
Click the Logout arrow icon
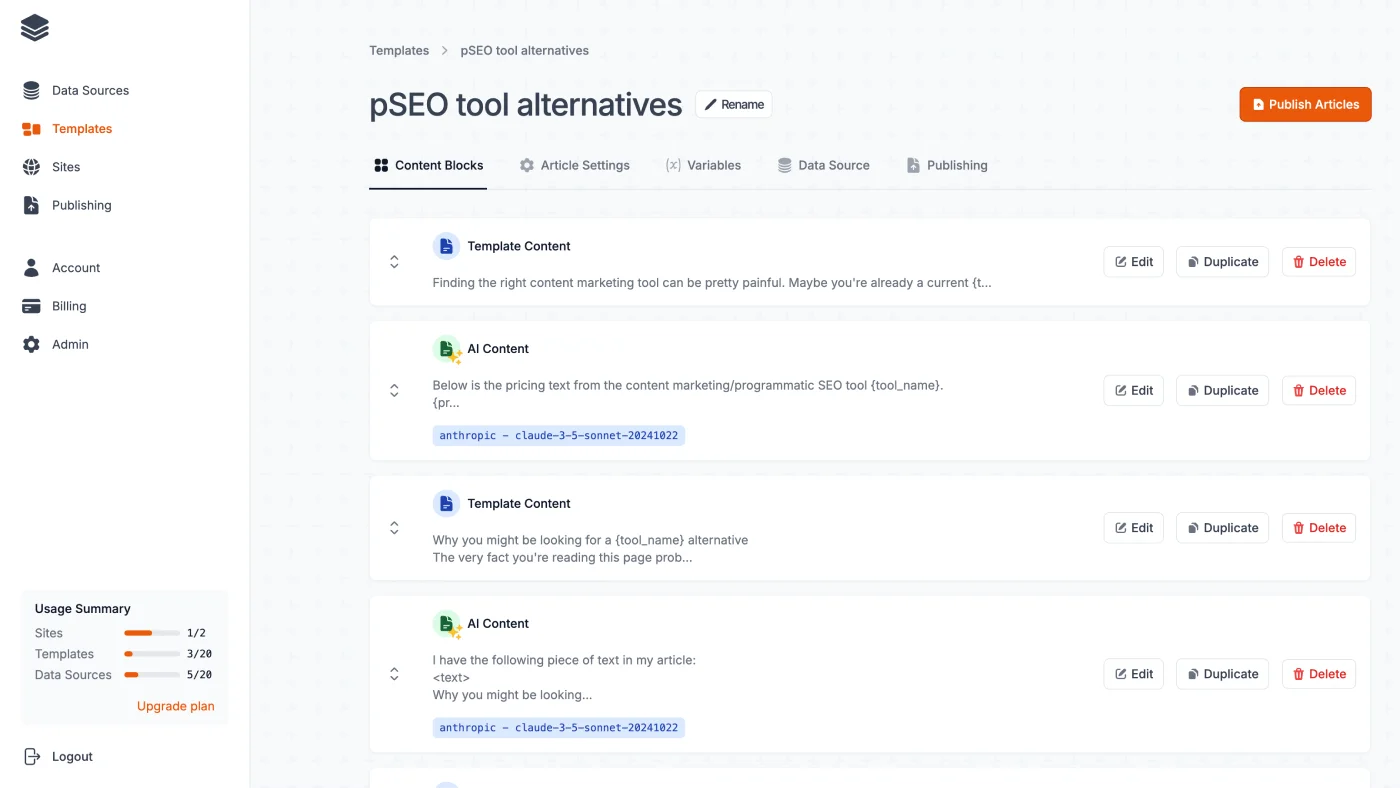click(x=32, y=756)
